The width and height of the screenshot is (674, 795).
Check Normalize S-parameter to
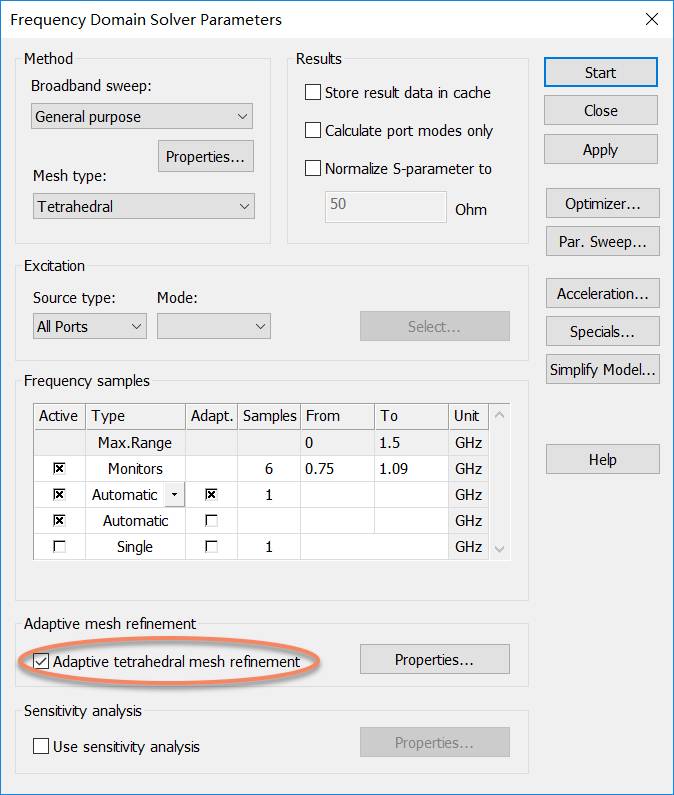tap(313, 168)
